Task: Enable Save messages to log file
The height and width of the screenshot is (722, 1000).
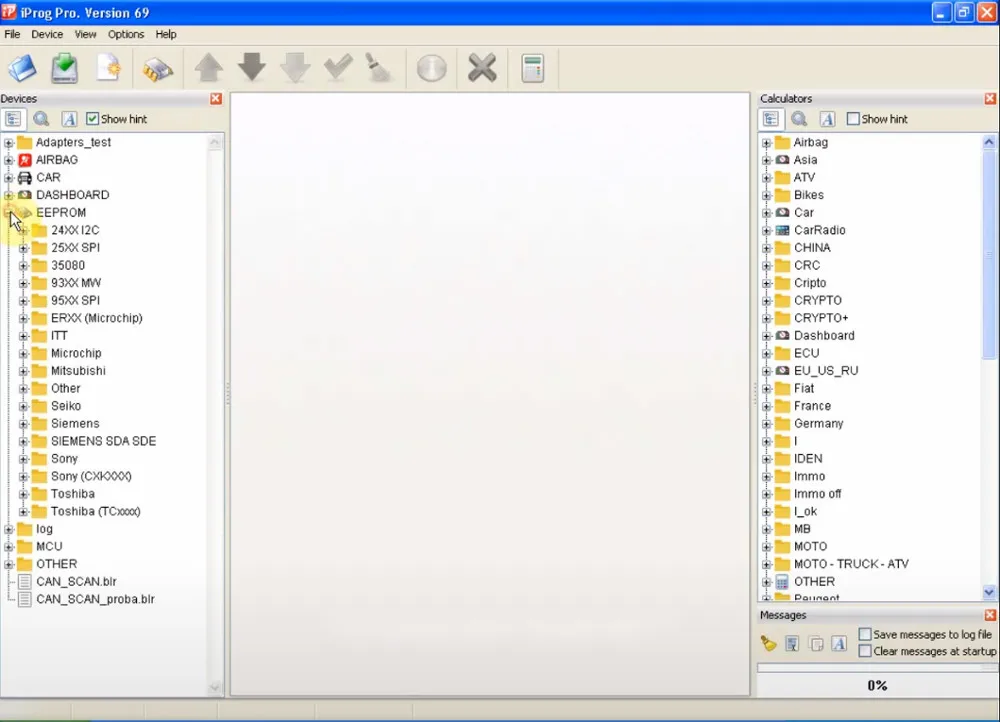Action: (x=865, y=634)
